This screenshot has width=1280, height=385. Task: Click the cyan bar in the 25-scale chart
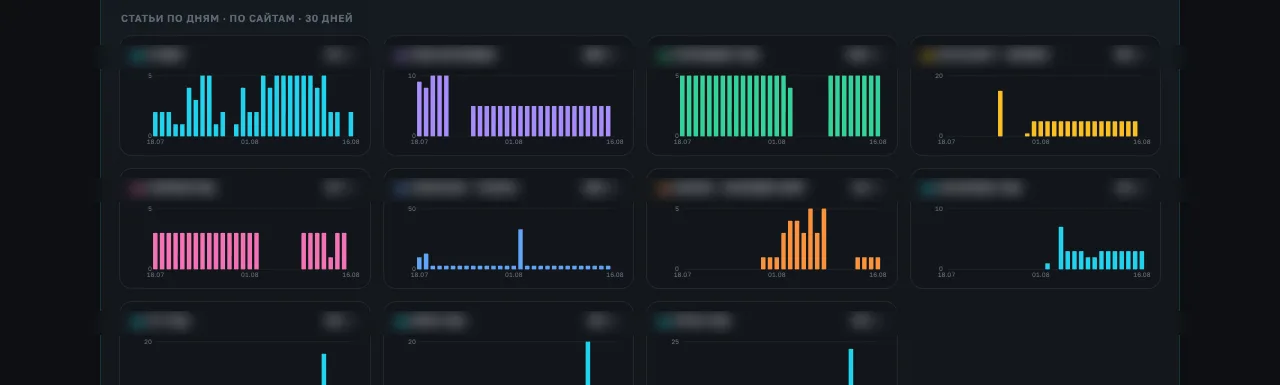coord(851,367)
